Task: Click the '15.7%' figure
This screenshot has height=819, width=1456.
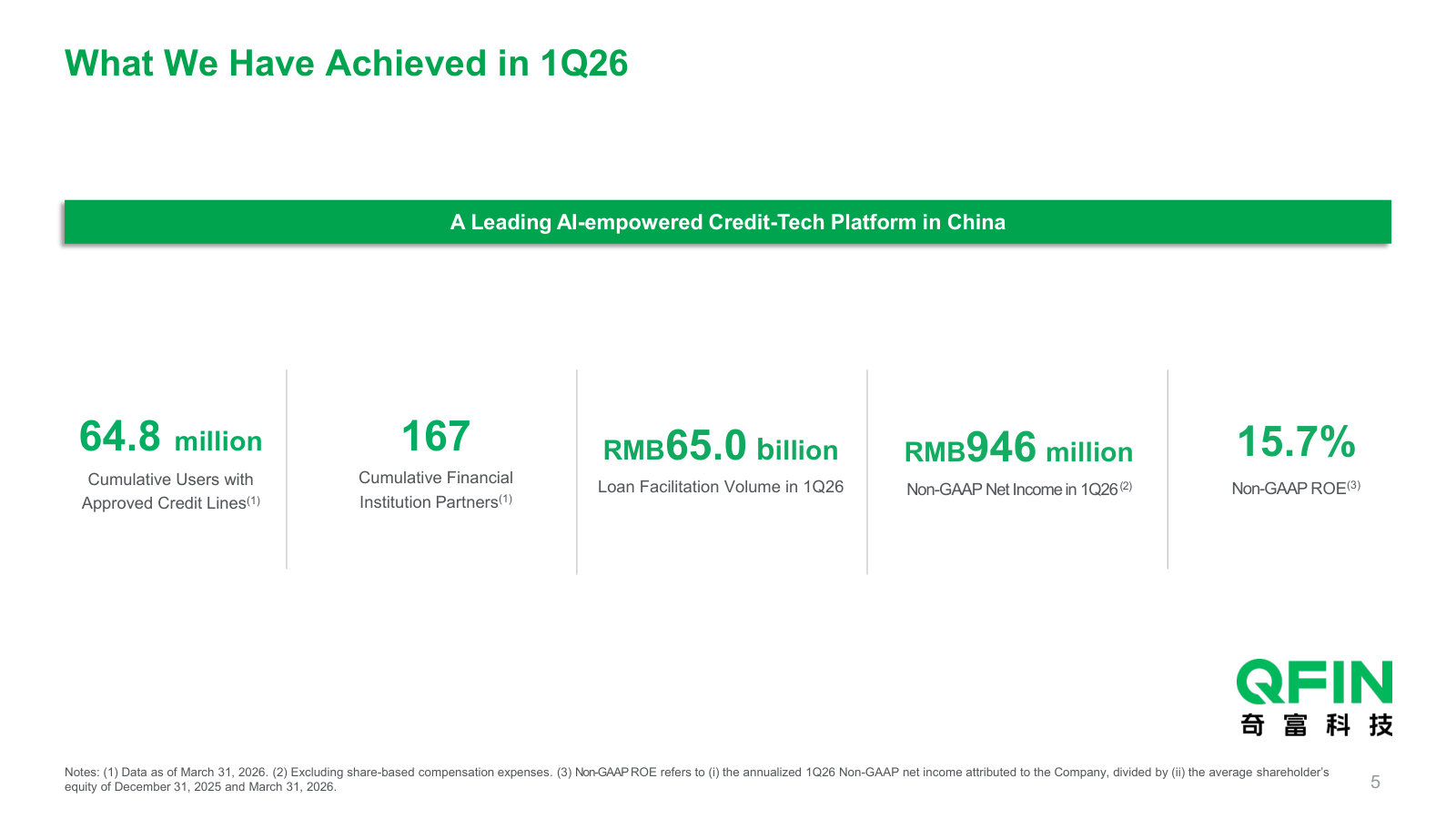Action: [1296, 442]
